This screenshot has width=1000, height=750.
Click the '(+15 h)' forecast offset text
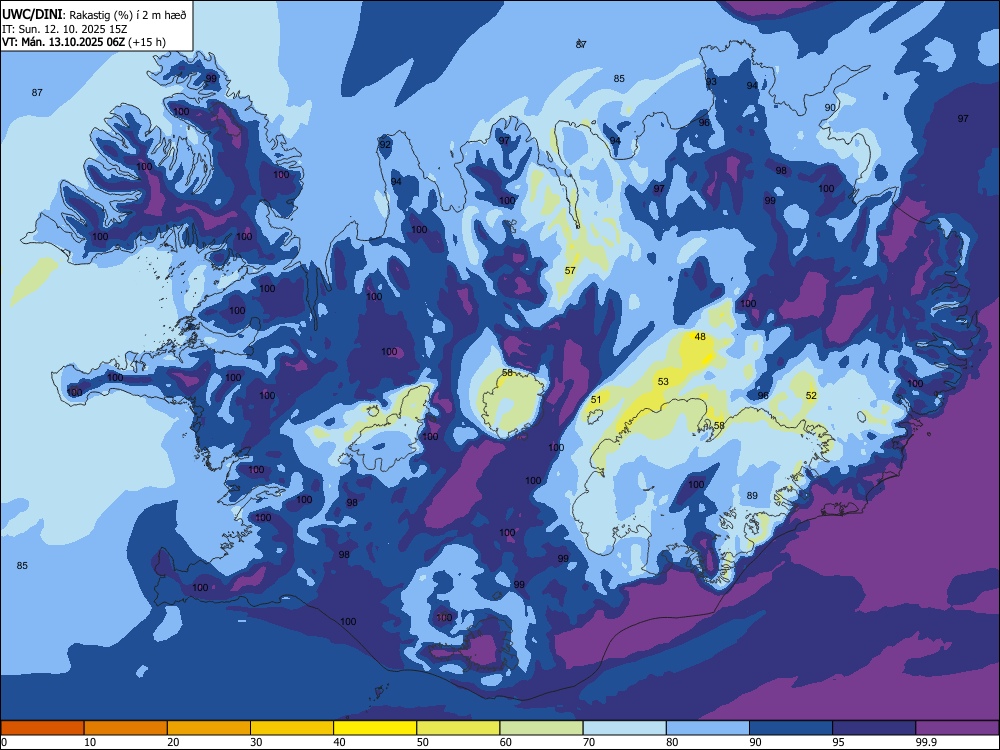[147, 42]
